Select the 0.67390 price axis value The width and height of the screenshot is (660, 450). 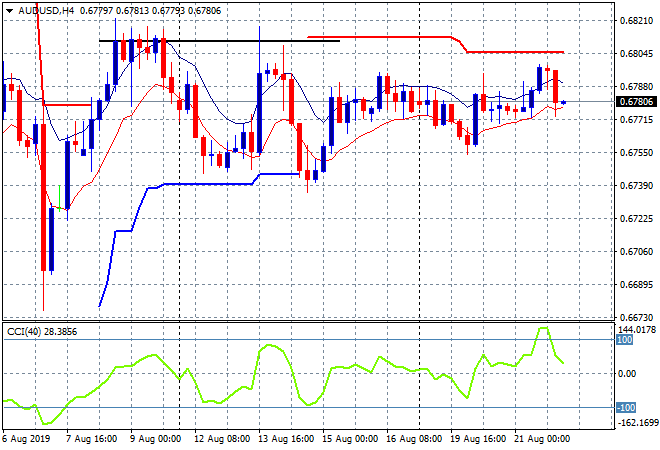point(636,186)
